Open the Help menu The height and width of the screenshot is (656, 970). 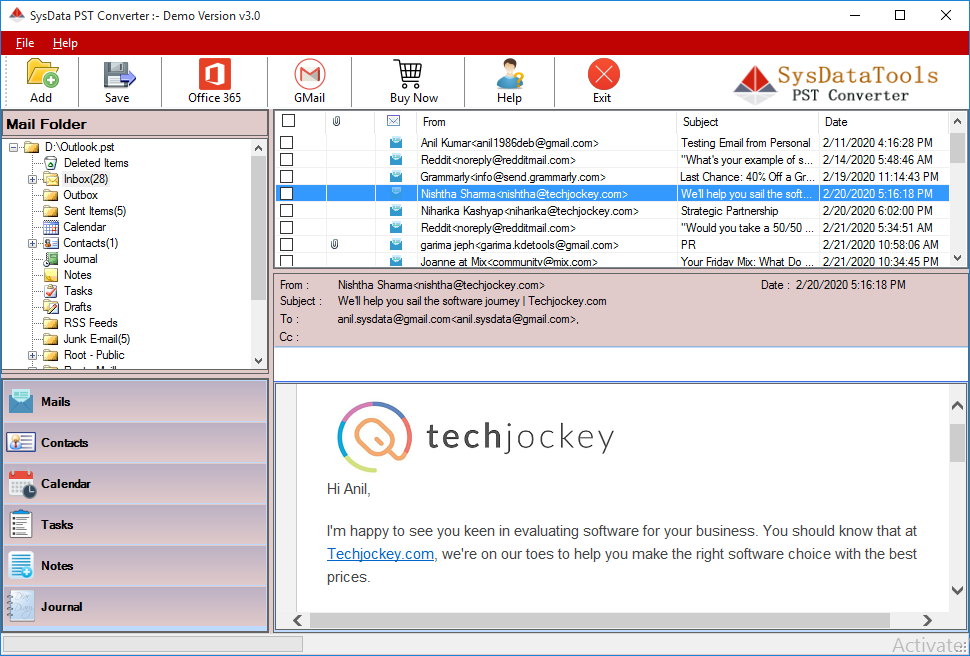tap(65, 43)
